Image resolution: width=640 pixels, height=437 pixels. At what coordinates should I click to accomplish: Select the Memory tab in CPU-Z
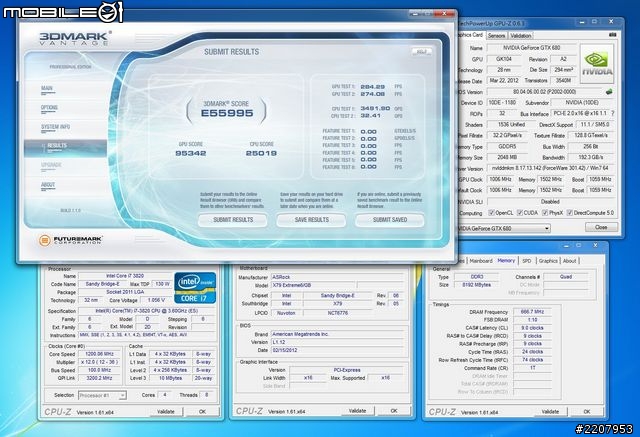point(506,260)
